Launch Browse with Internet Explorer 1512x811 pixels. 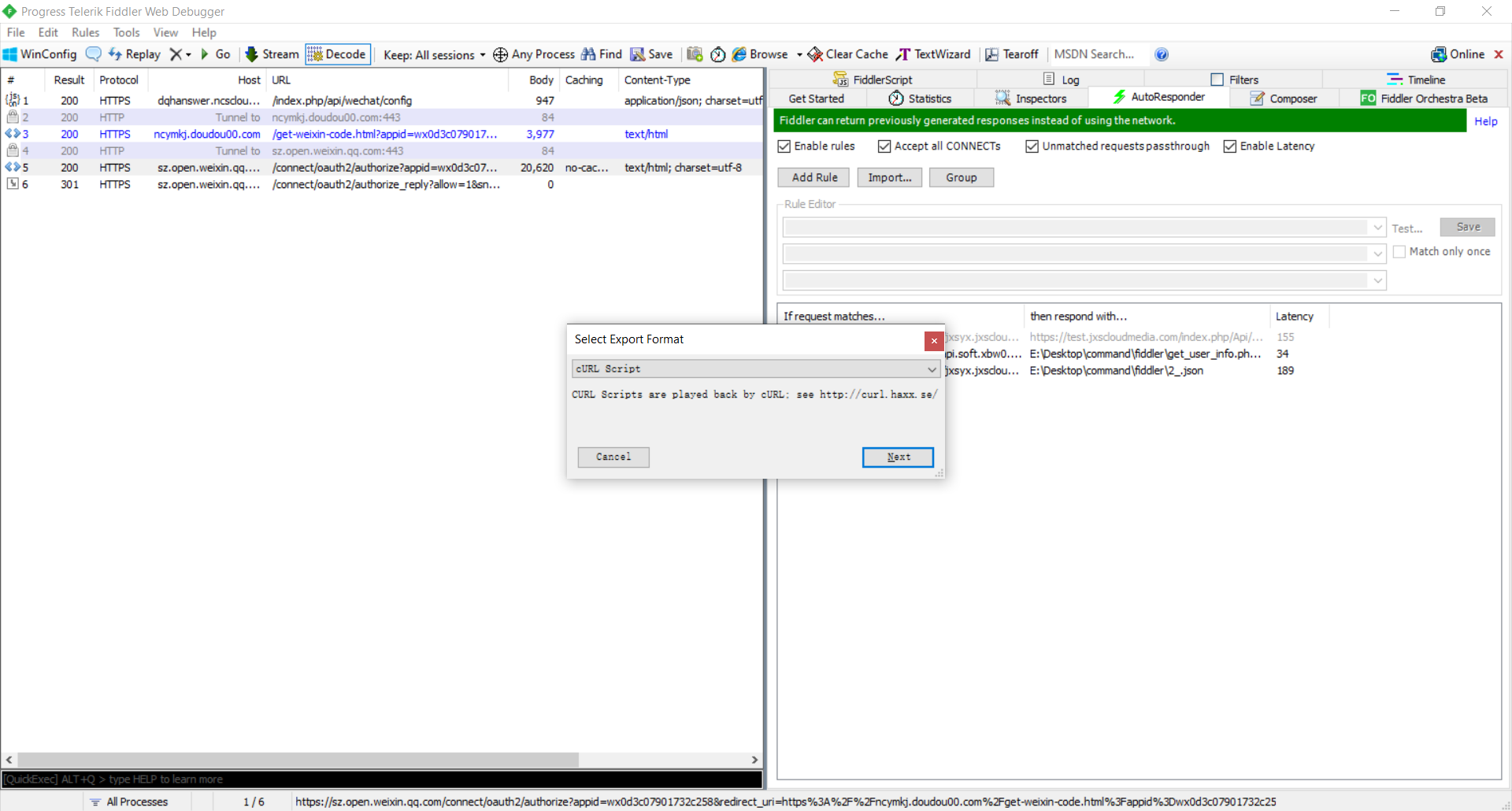point(760,54)
